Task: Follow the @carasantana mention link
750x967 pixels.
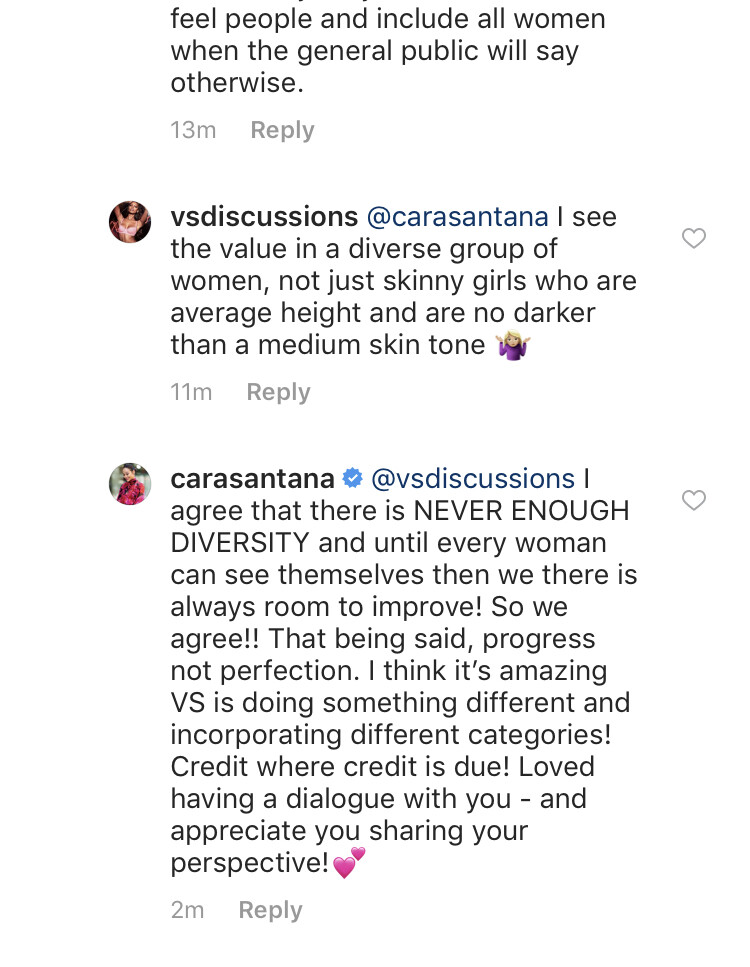Action: coord(458,217)
